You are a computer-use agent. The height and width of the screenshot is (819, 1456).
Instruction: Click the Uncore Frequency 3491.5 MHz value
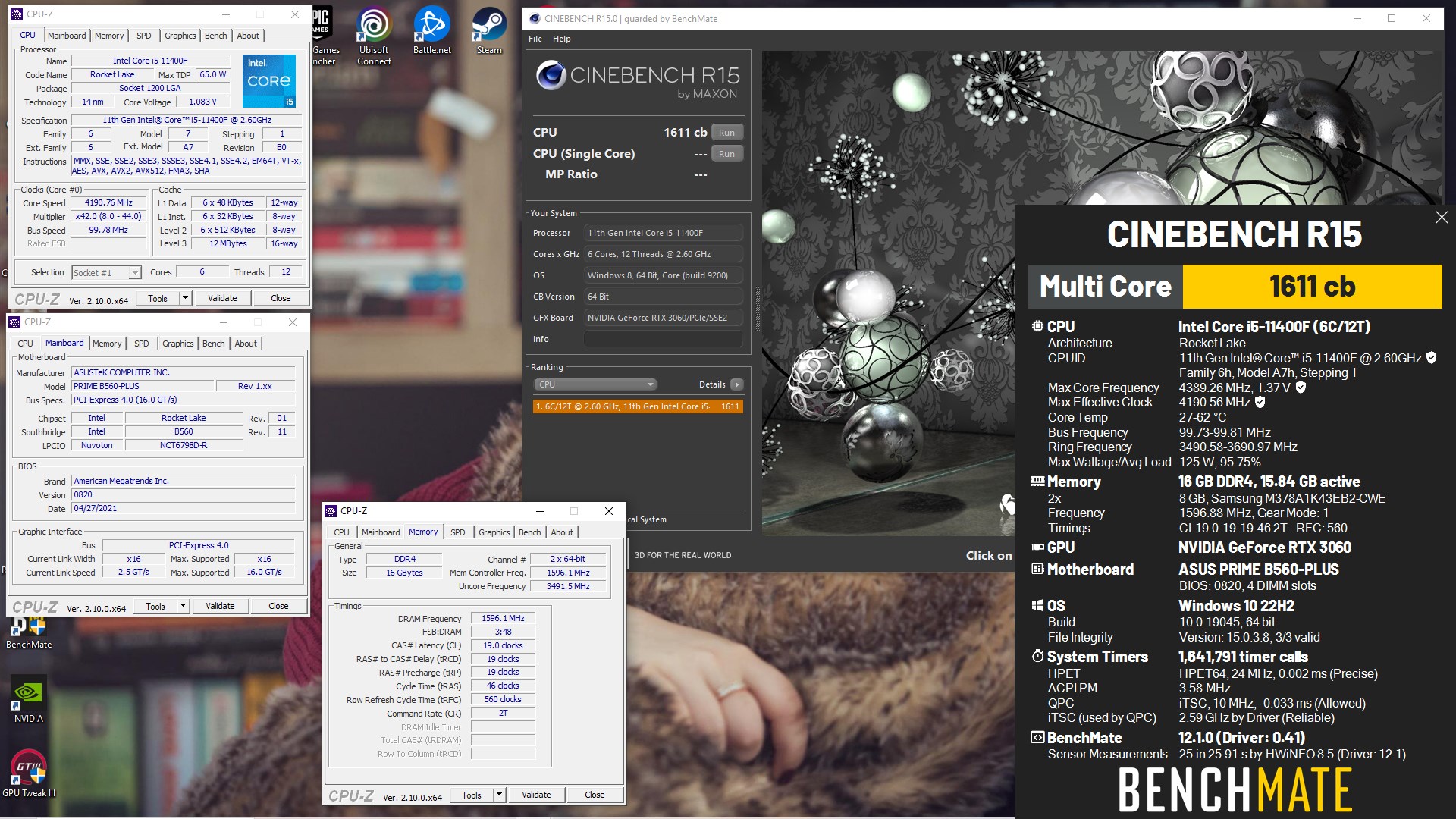pyautogui.click(x=568, y=586)
